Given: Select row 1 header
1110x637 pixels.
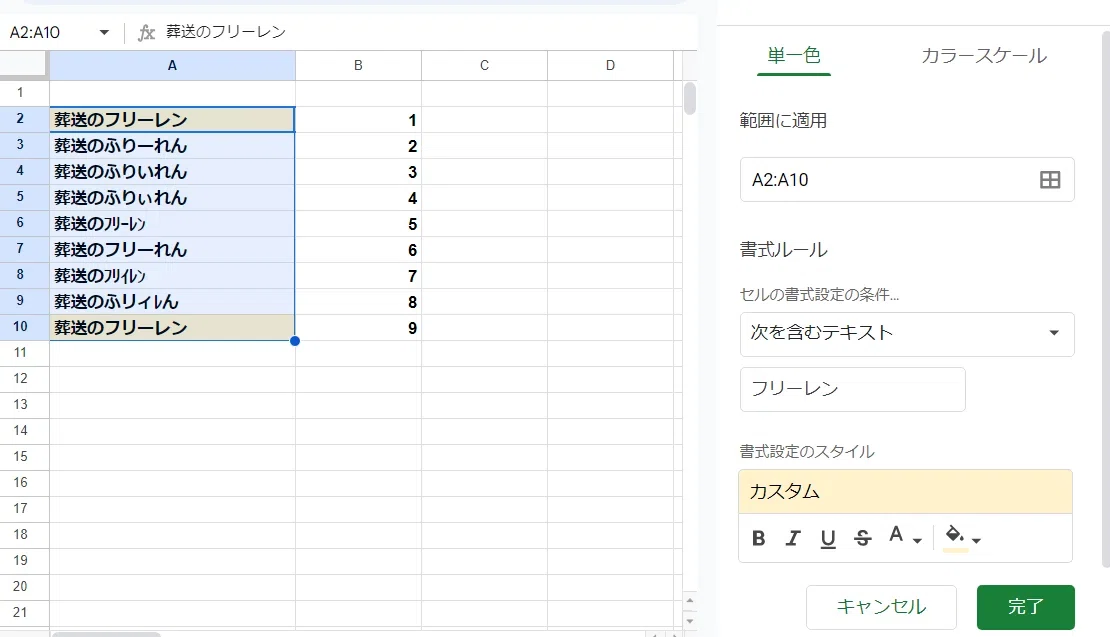Looking at the screenshot, I should pyautogui.click(x=24, y=93).
